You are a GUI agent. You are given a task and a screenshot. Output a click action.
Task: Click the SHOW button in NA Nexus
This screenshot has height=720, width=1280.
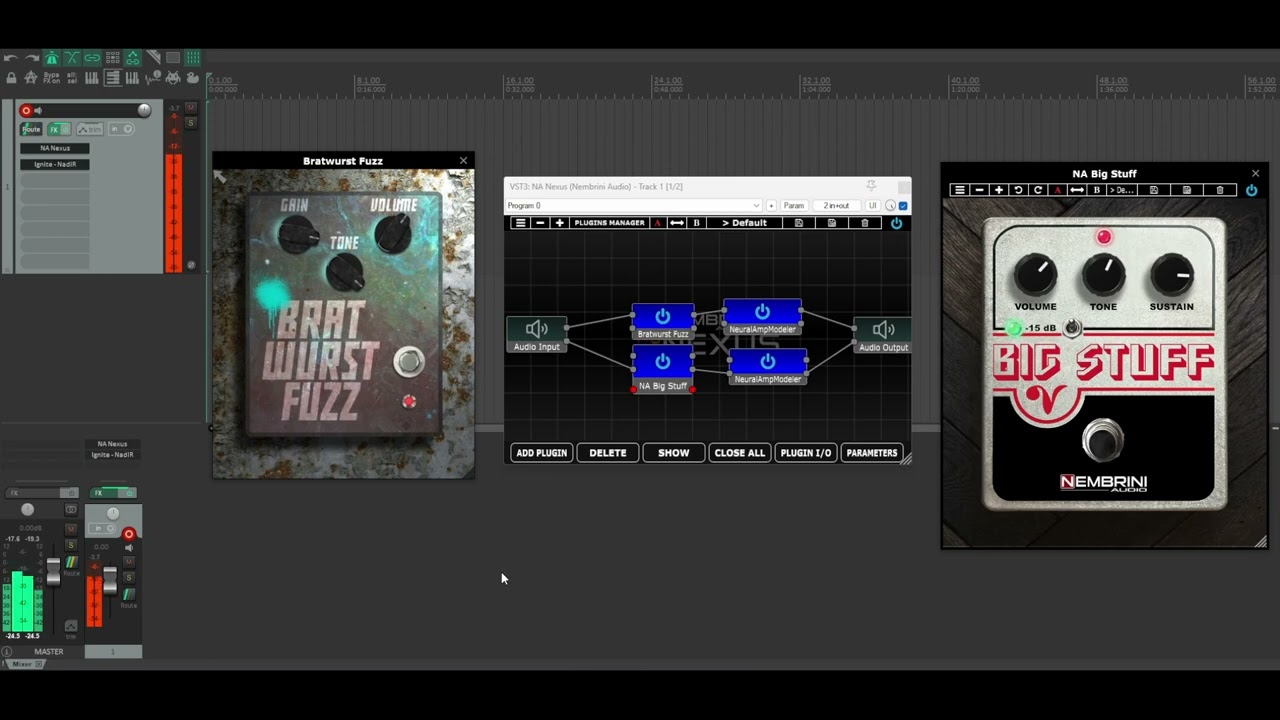pos(673,453)
